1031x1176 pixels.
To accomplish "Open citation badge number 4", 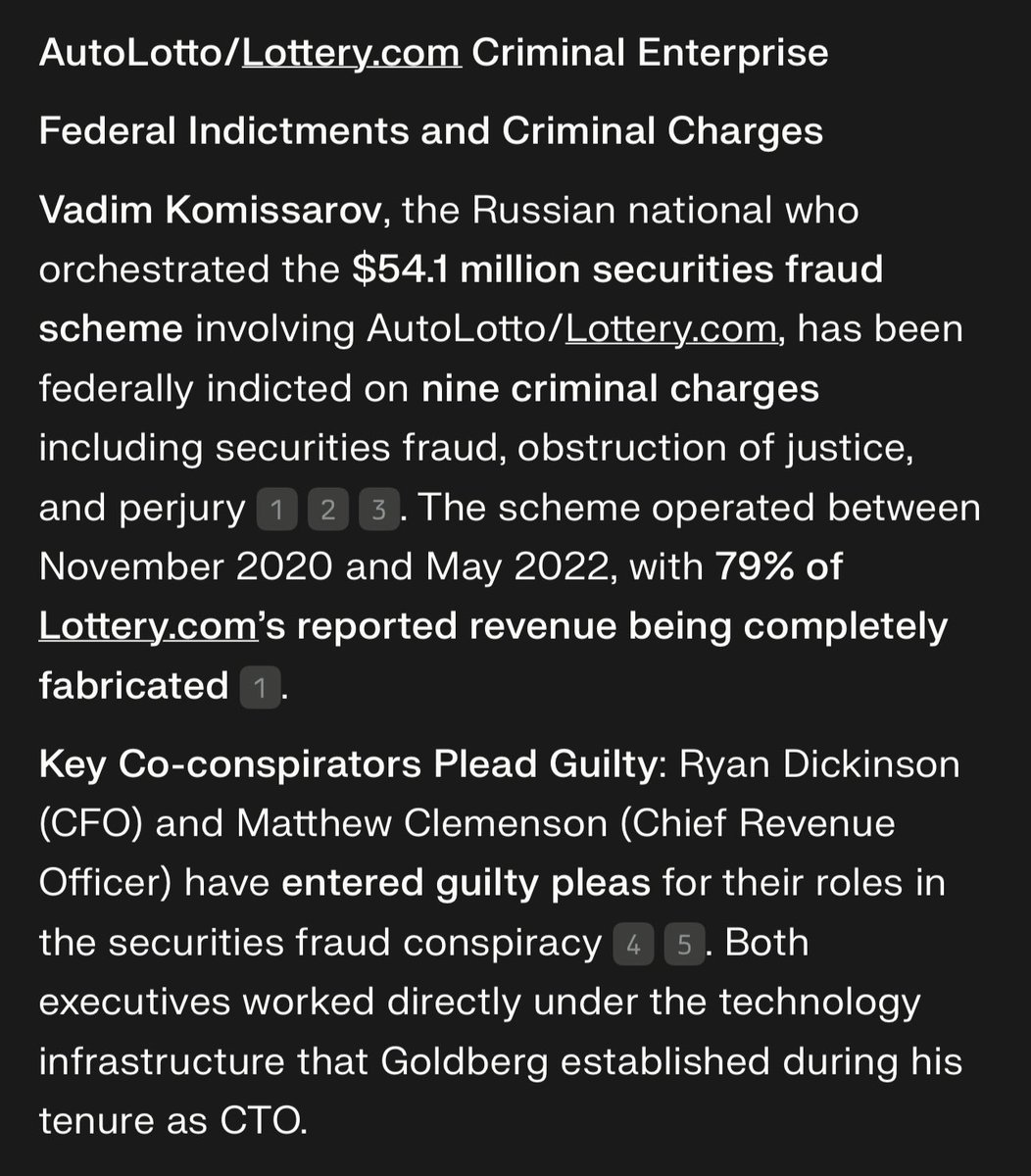I will click(632, 945).
